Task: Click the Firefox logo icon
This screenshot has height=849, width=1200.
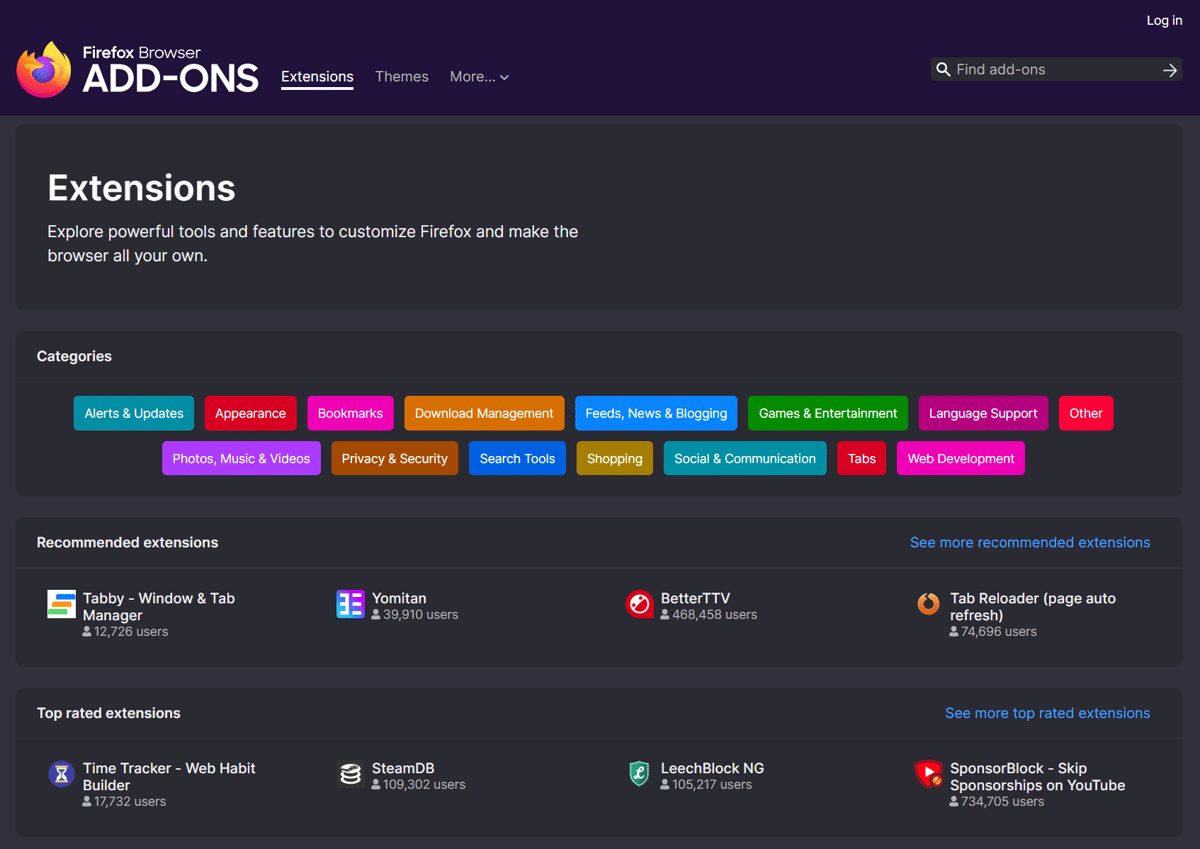Action: (44, 69)
